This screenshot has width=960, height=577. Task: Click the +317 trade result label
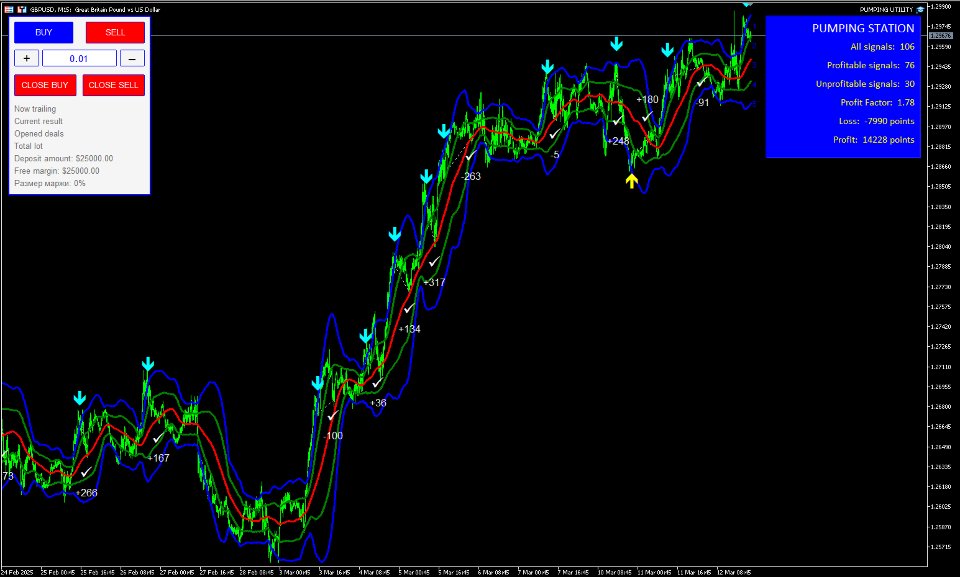434,282
